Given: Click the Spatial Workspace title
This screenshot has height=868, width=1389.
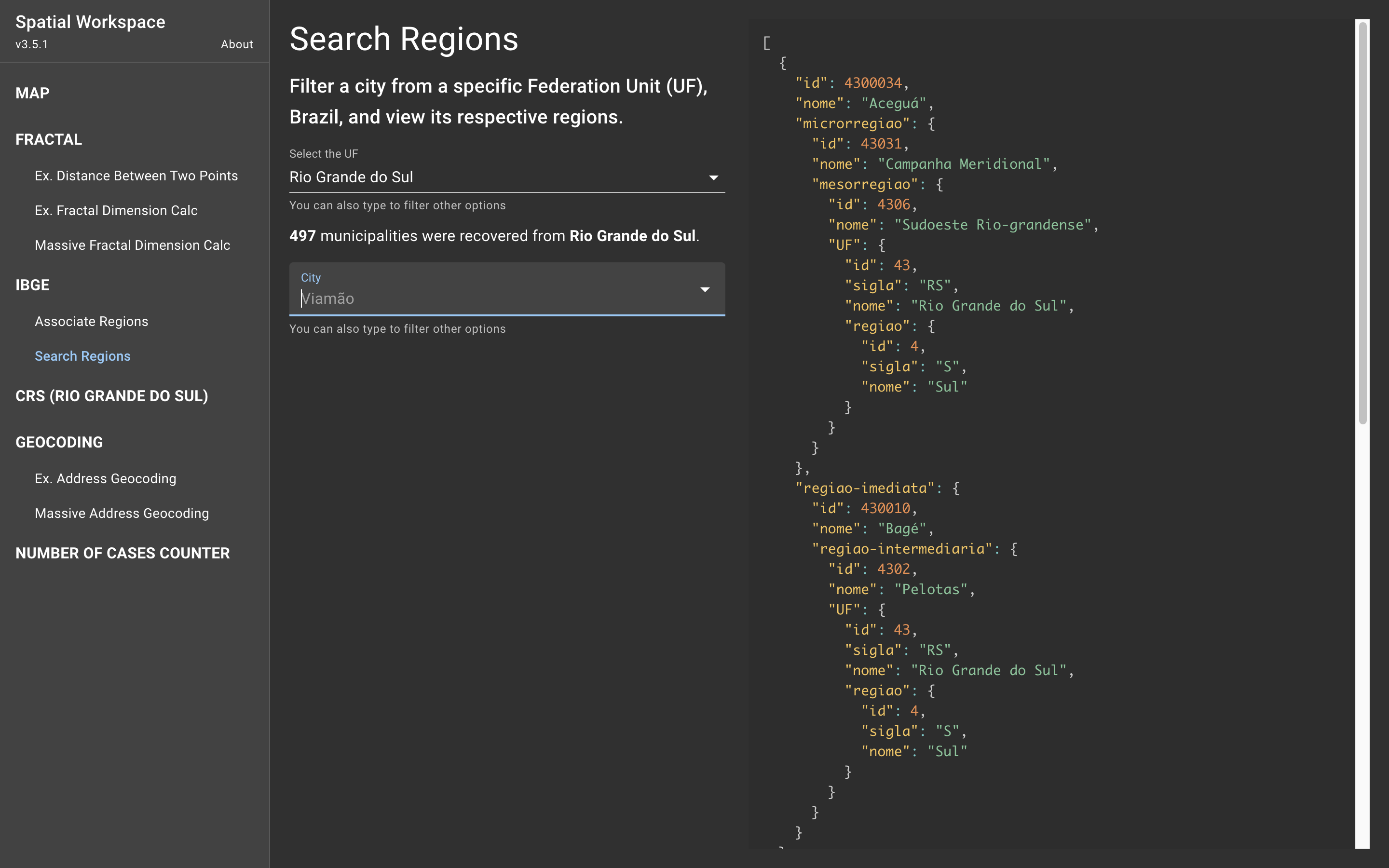Looking at the screenshot, I should coord(90,22).
